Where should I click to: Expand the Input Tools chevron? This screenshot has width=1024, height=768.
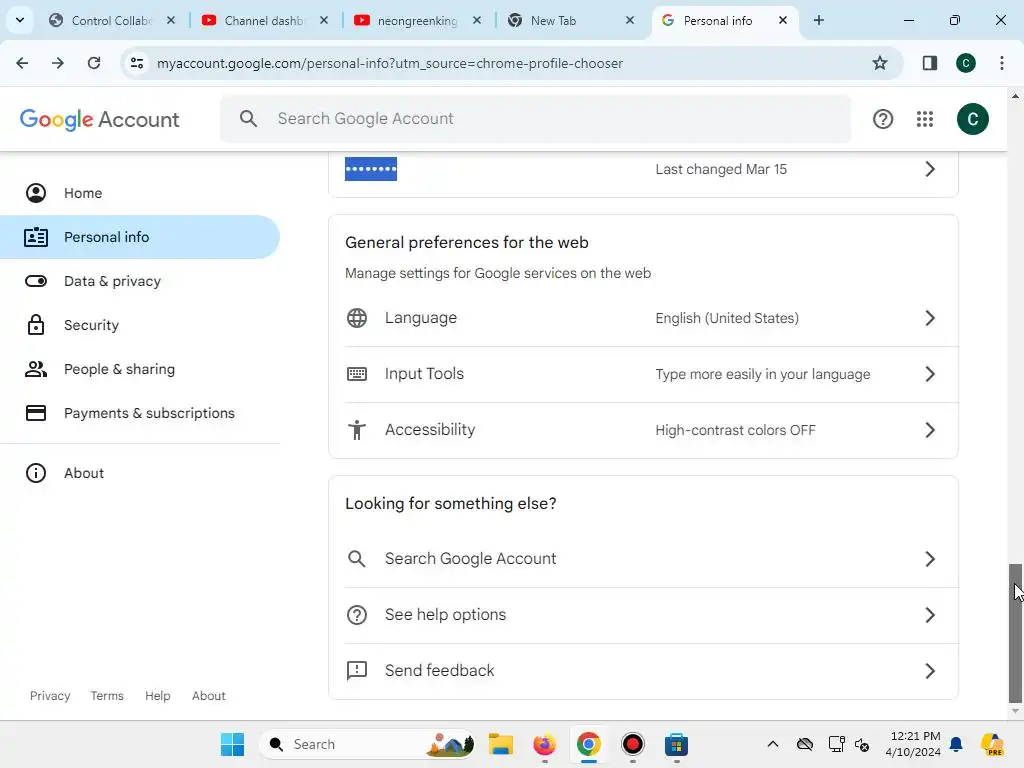(930, 374)
